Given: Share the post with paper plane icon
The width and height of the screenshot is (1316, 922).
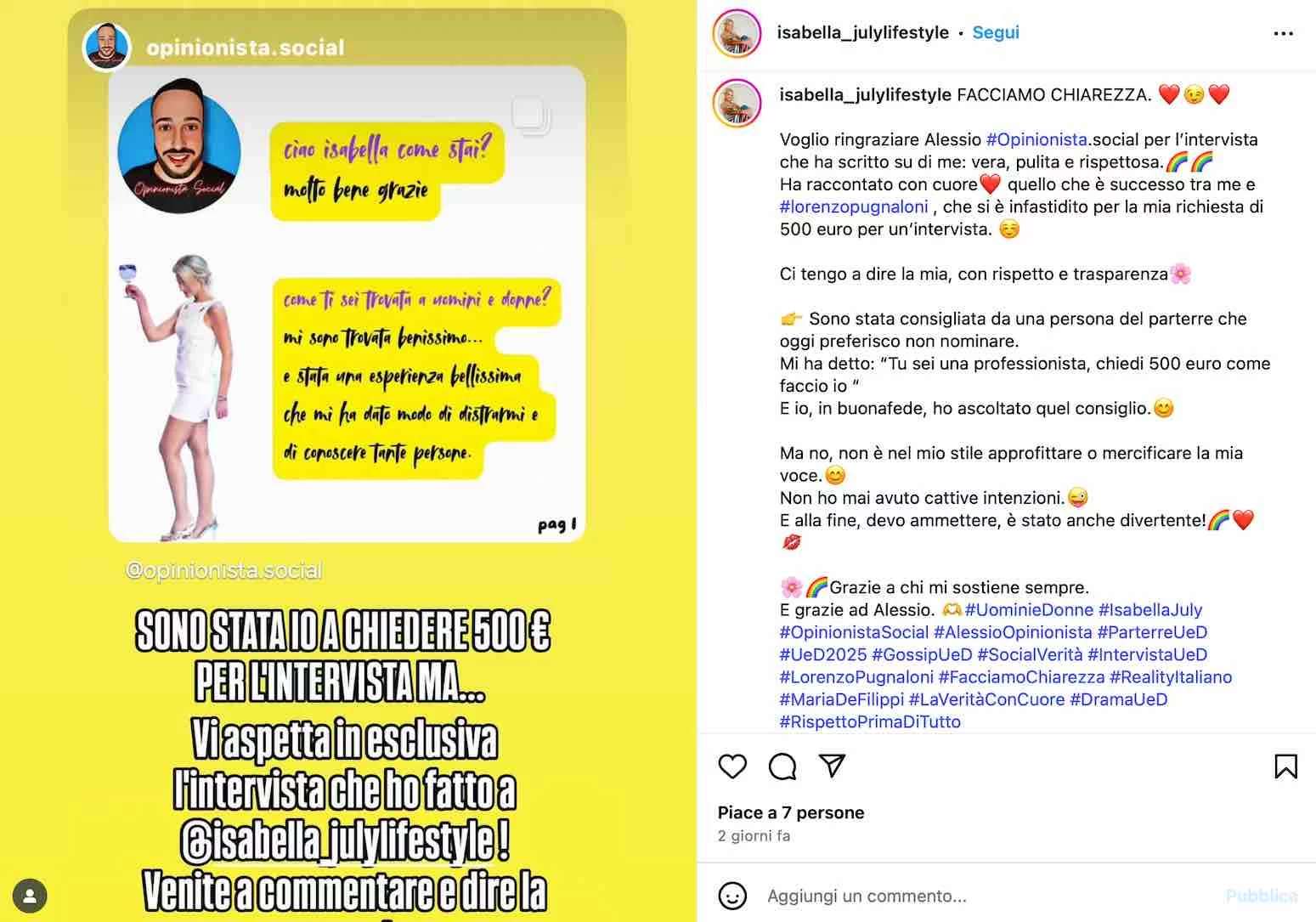Looking at the screenshot, I should pyautogui.click(x=832, y=766).
